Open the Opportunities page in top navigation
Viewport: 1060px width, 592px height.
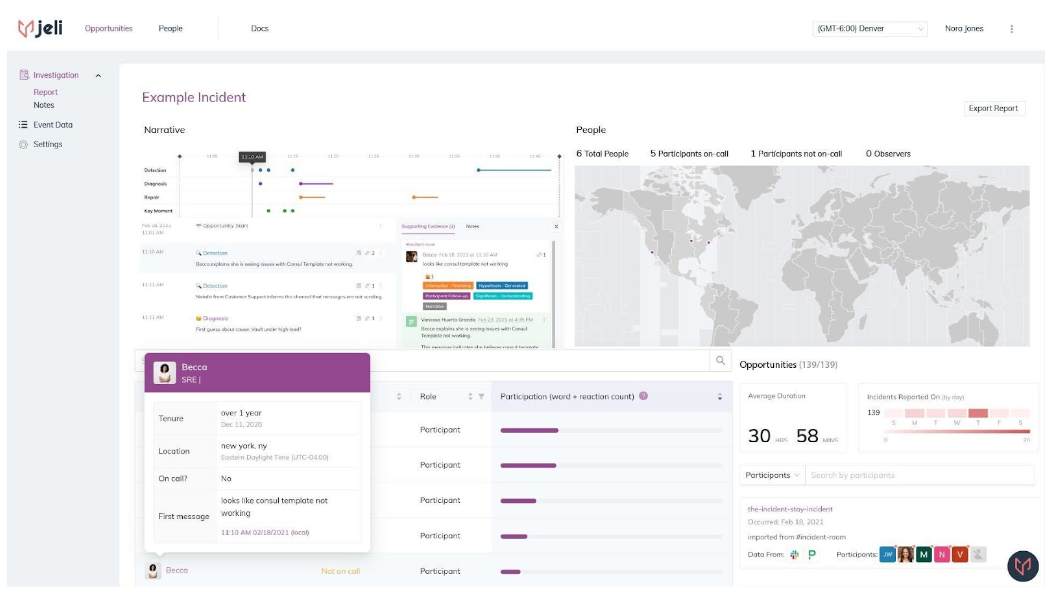pos(108,28)
